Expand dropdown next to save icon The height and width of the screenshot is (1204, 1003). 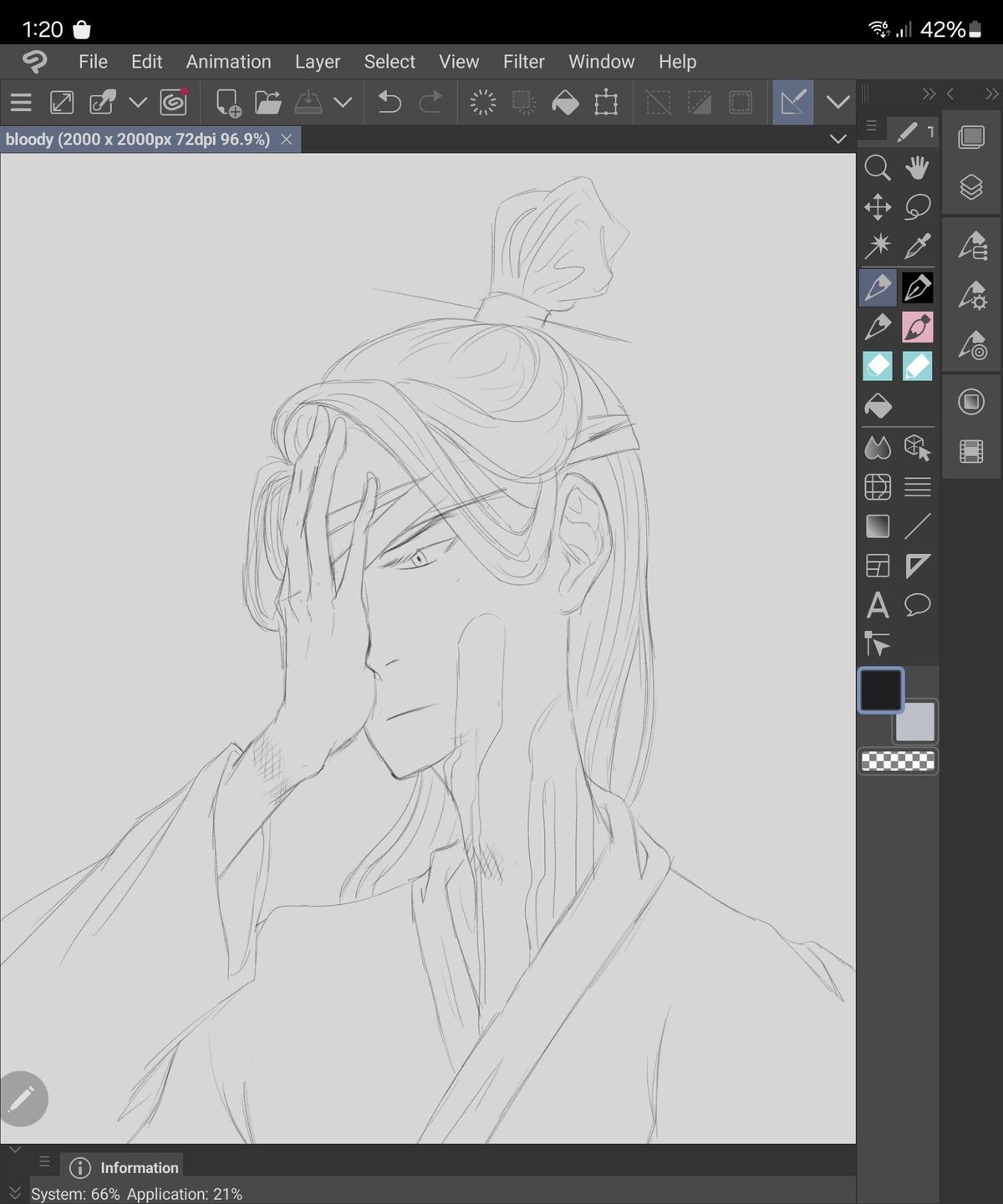click(343, 103)
